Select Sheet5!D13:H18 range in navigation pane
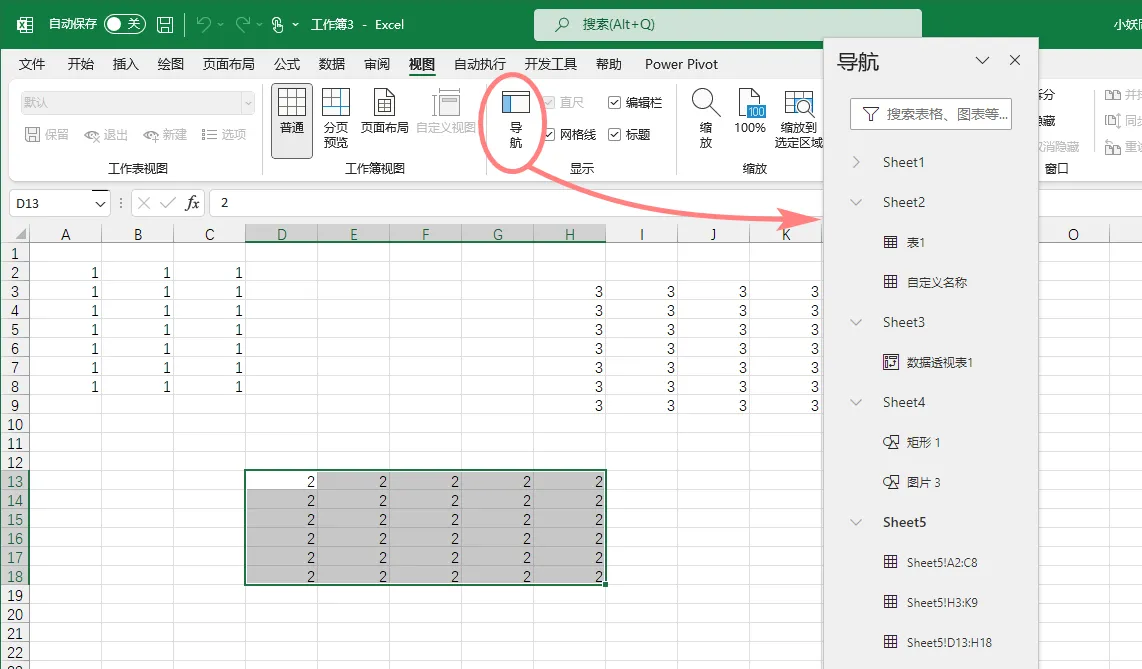 point(937,642)
